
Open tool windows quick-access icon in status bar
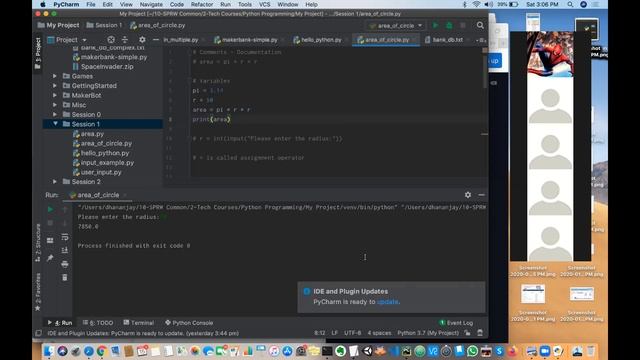tap(38, 333)
